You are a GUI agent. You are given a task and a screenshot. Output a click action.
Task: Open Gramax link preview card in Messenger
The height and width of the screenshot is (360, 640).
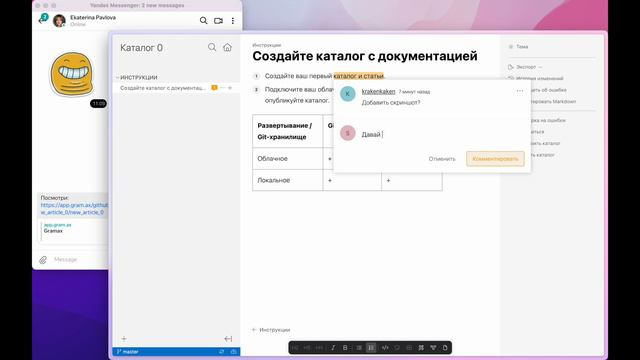(73, 231)
